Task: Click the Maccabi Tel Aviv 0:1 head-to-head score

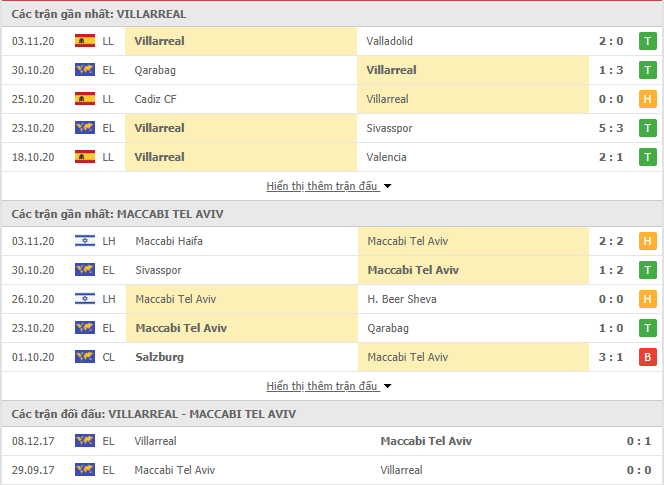Action: click(639, 441)
